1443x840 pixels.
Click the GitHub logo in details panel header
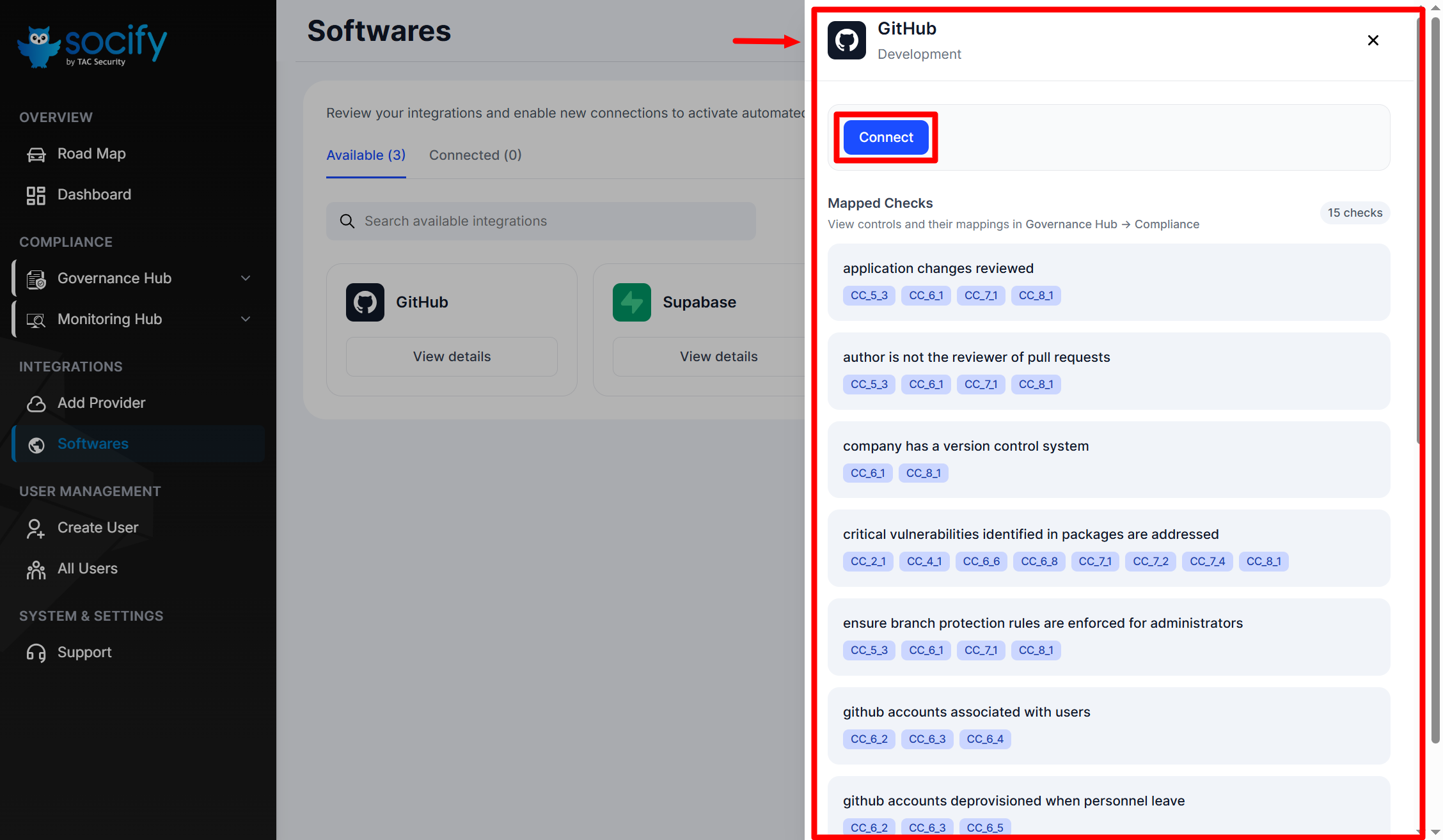point(846,40)
